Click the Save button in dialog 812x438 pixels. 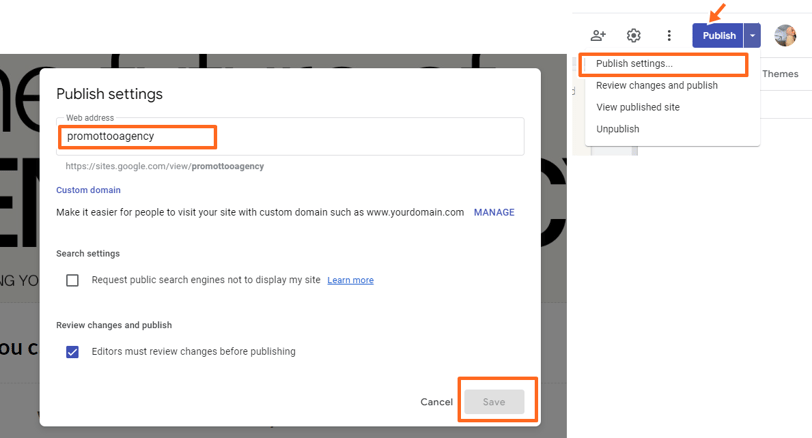(x=494, y=402)
